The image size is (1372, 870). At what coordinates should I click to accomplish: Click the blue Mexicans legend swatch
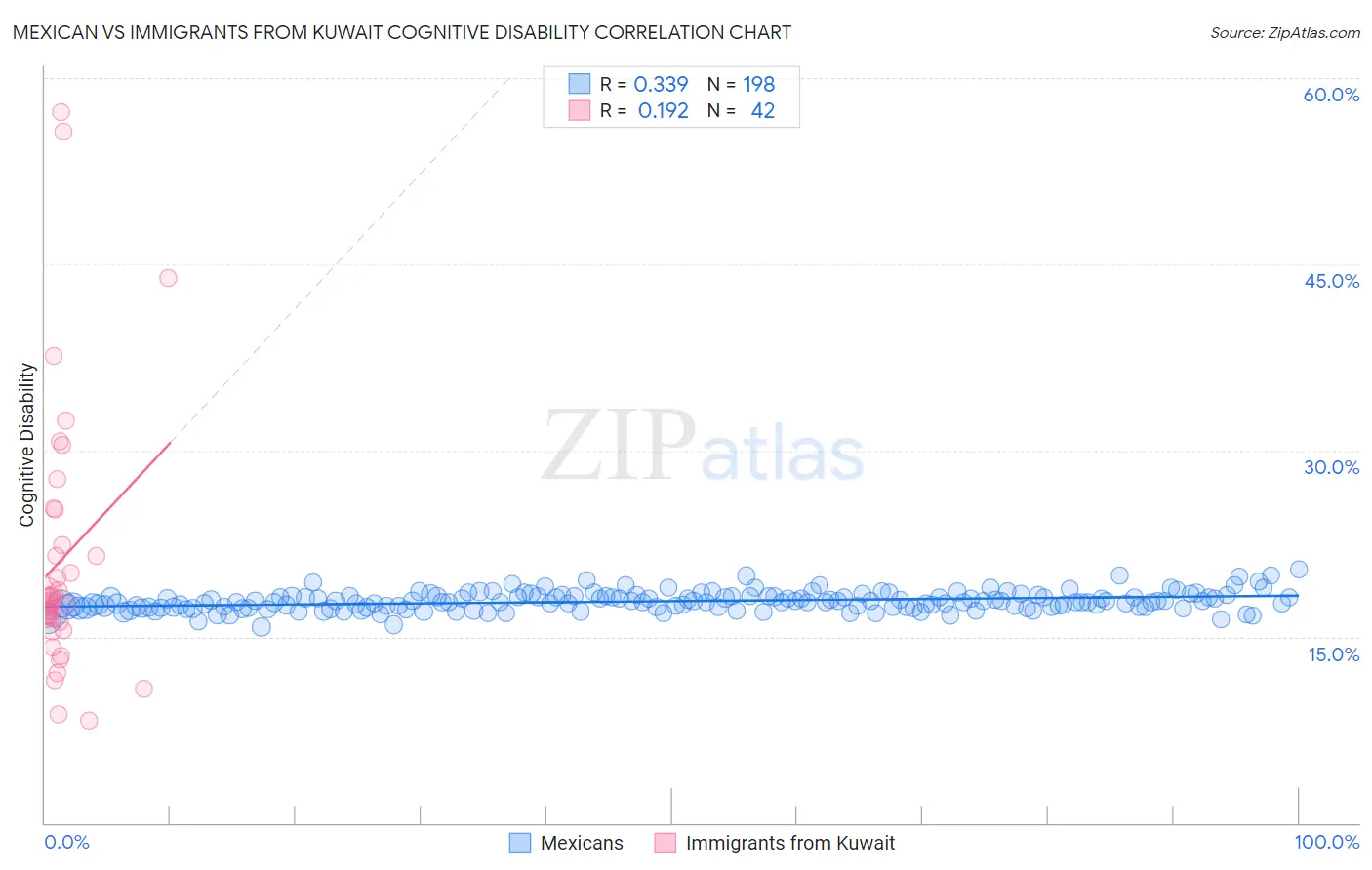[x=520, y=843]
